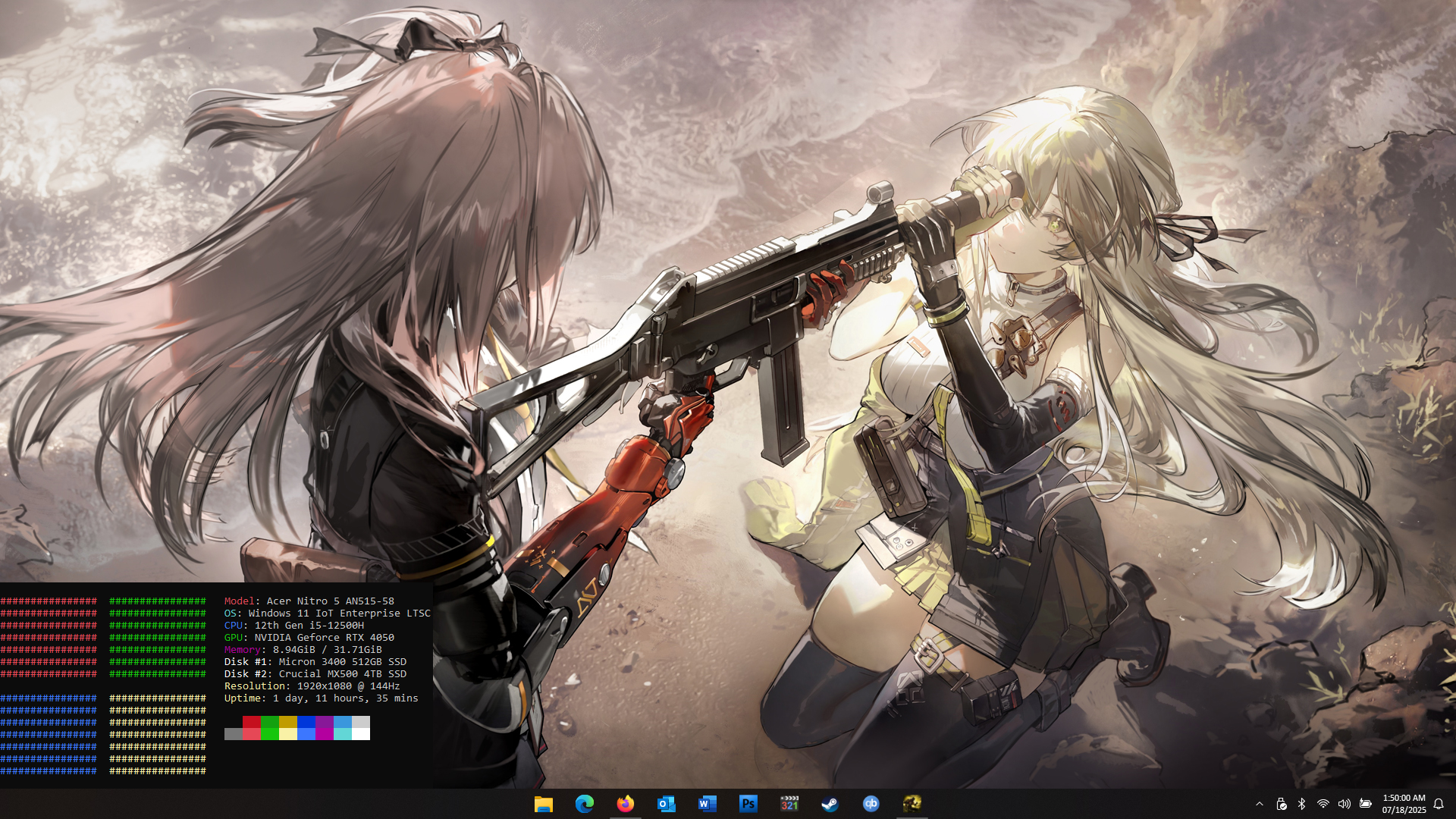Expand hidden system tray icons chevron
Image resolution: width=1456 pixels, height=819 pixels.
click(x=1260, y=804)
